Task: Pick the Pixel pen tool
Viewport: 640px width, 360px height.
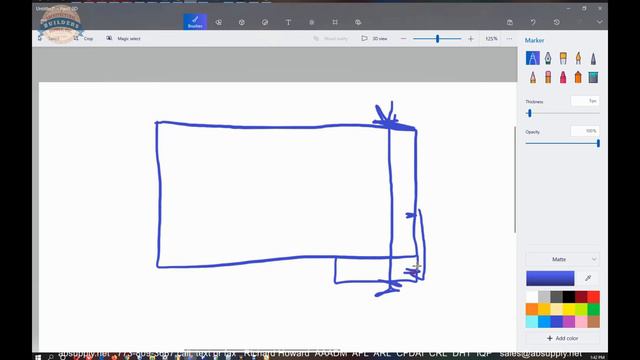Action: 593,58
